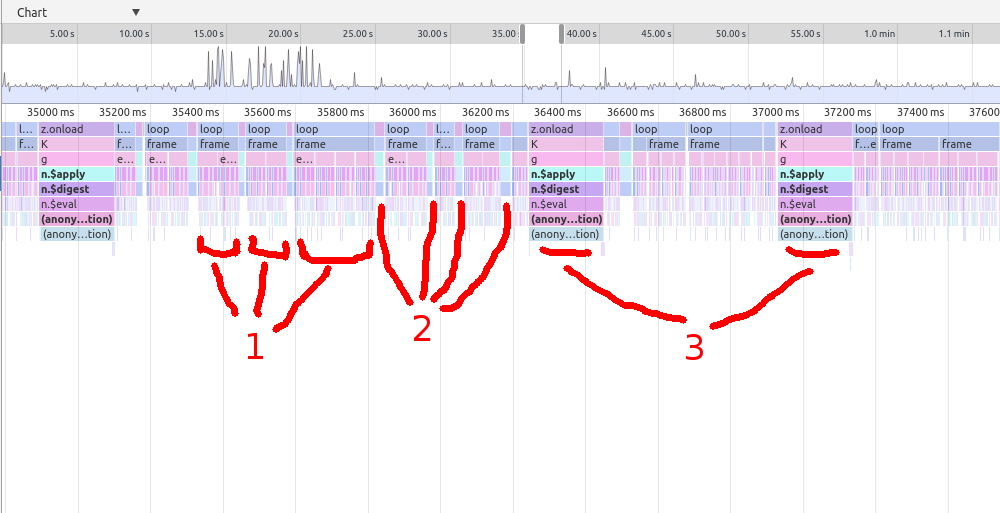This screenshot has height=513, width=1000.
Task: Open the Chart view dropdown
Action: tap(135, 13)
